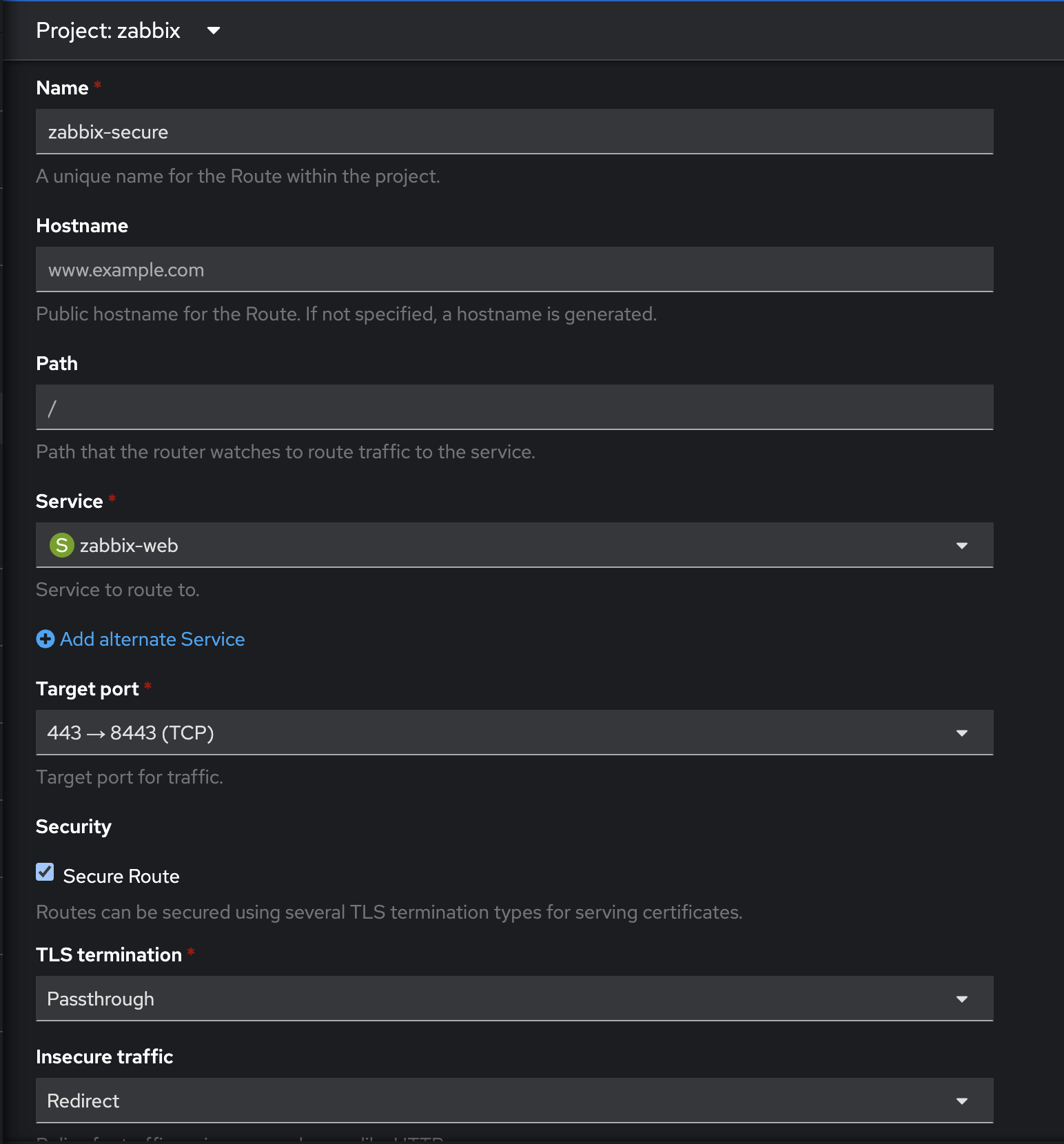The image size is (1064, 1144).
Task: Click the 'Public hostname for the Route' helper text
Action: [346, 314]
